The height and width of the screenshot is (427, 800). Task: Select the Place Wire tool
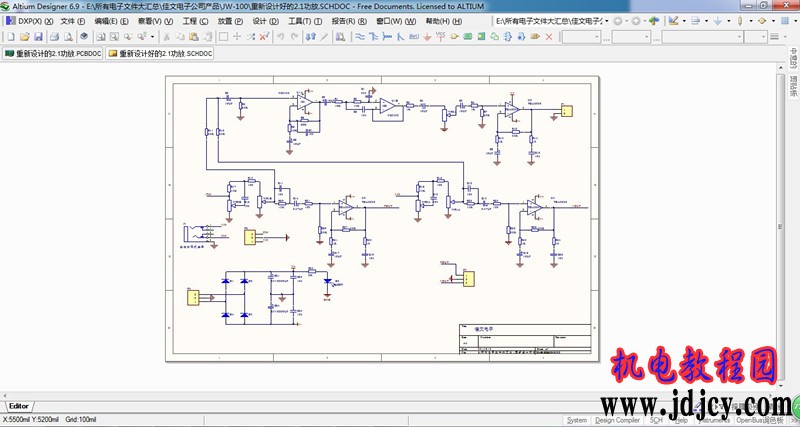point(360,37)
